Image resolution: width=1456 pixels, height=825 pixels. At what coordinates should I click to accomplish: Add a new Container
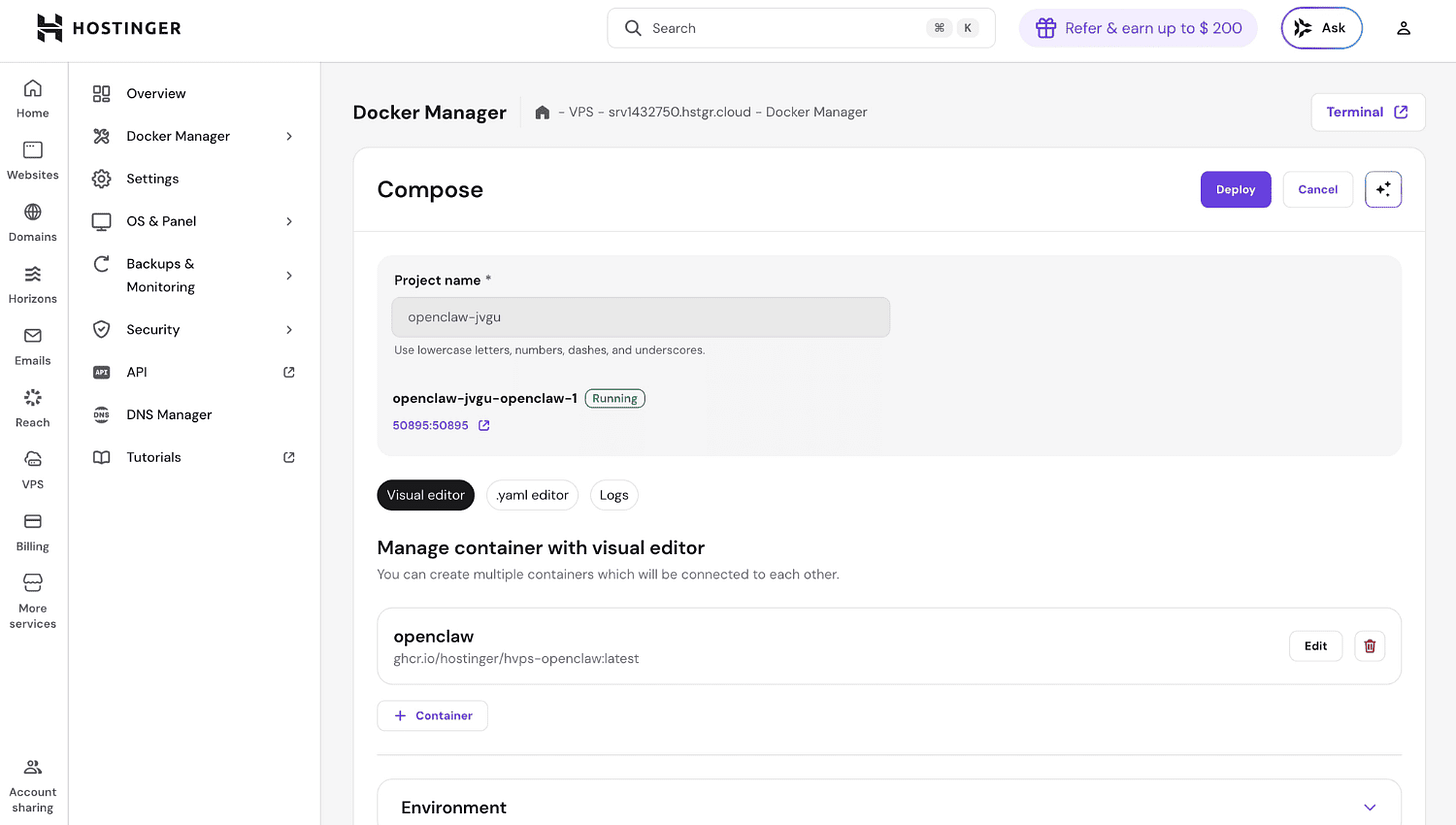[x=432, y=716]
